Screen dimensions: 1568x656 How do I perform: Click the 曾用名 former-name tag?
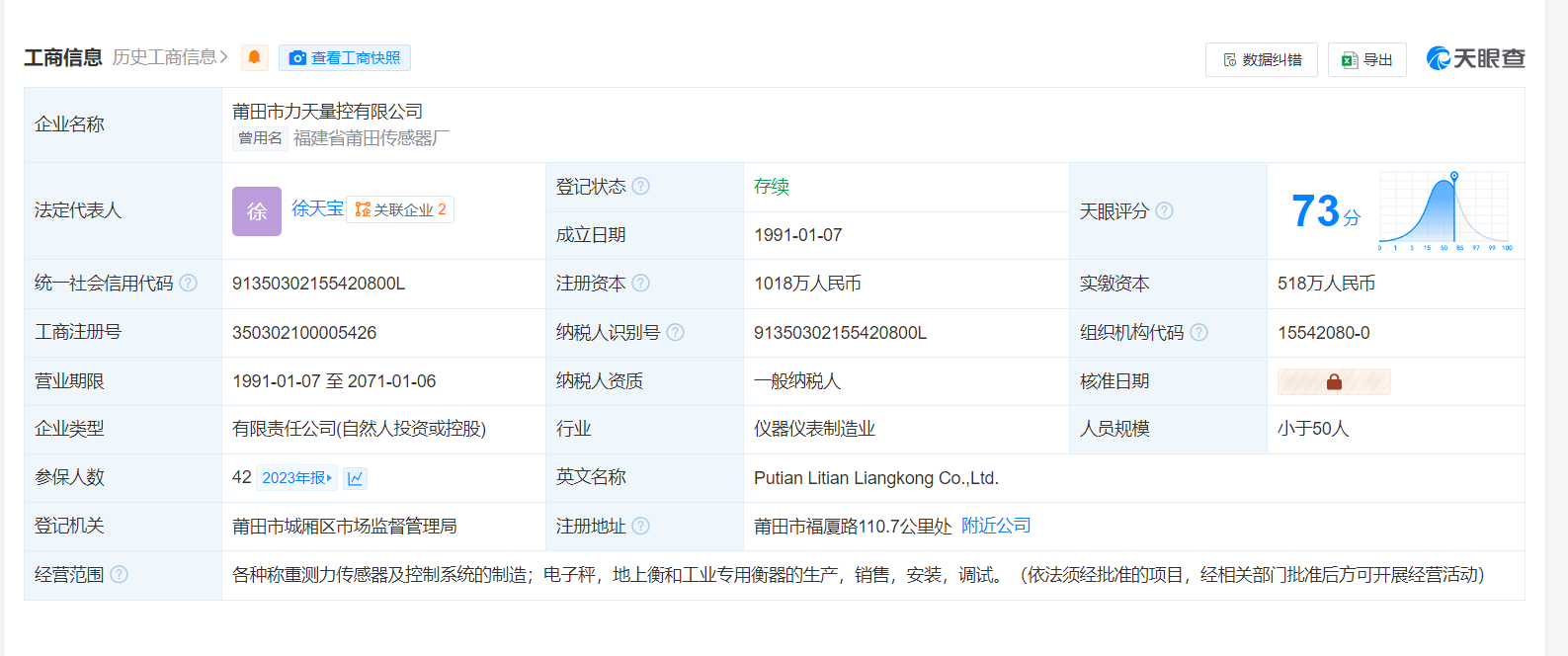pos(260,138)
